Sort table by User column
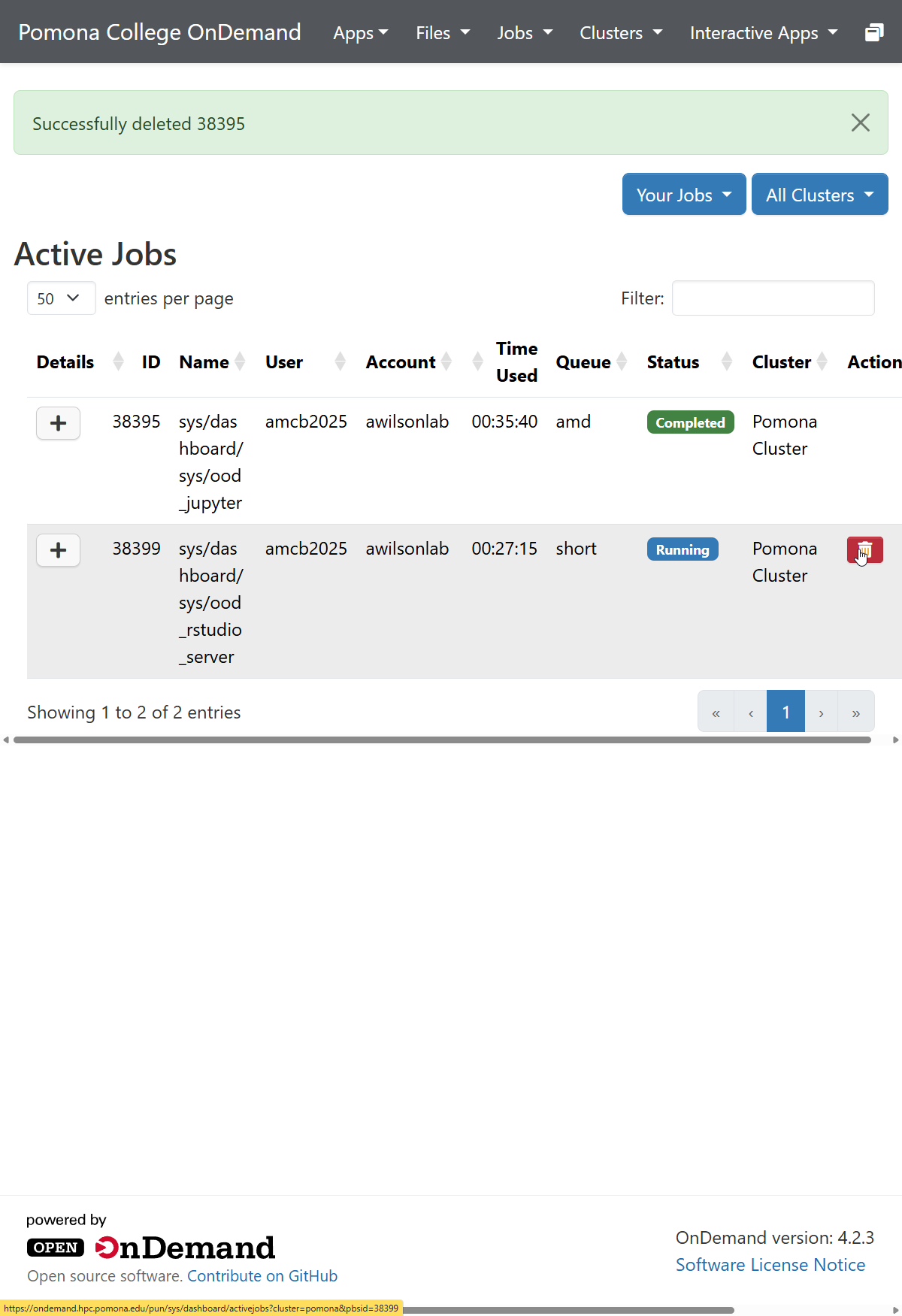The height and width of the screenshot is (1316, 902). [x=305, y=362]
